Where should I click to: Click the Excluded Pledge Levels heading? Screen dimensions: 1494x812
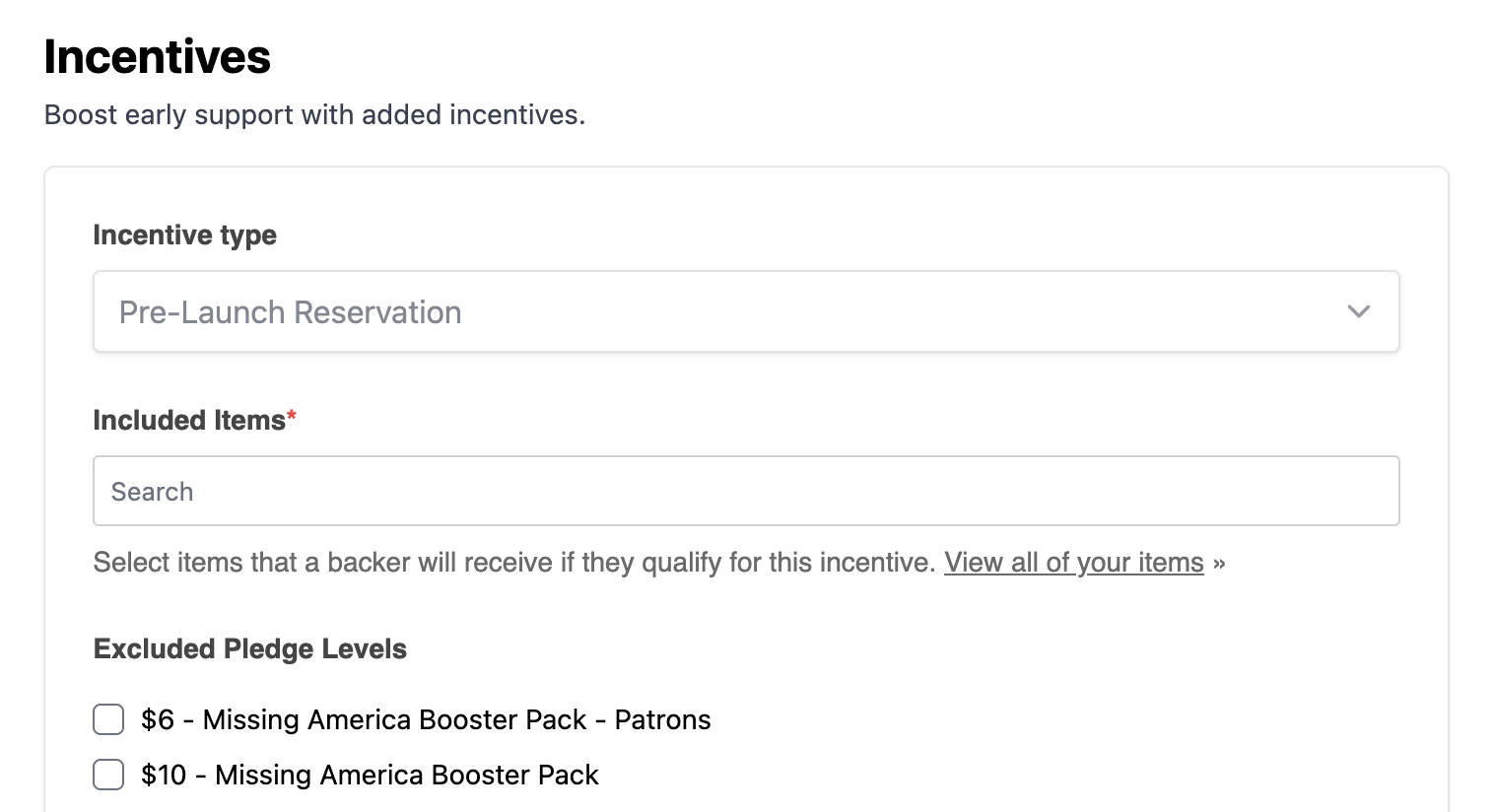[x=250, y=649]
